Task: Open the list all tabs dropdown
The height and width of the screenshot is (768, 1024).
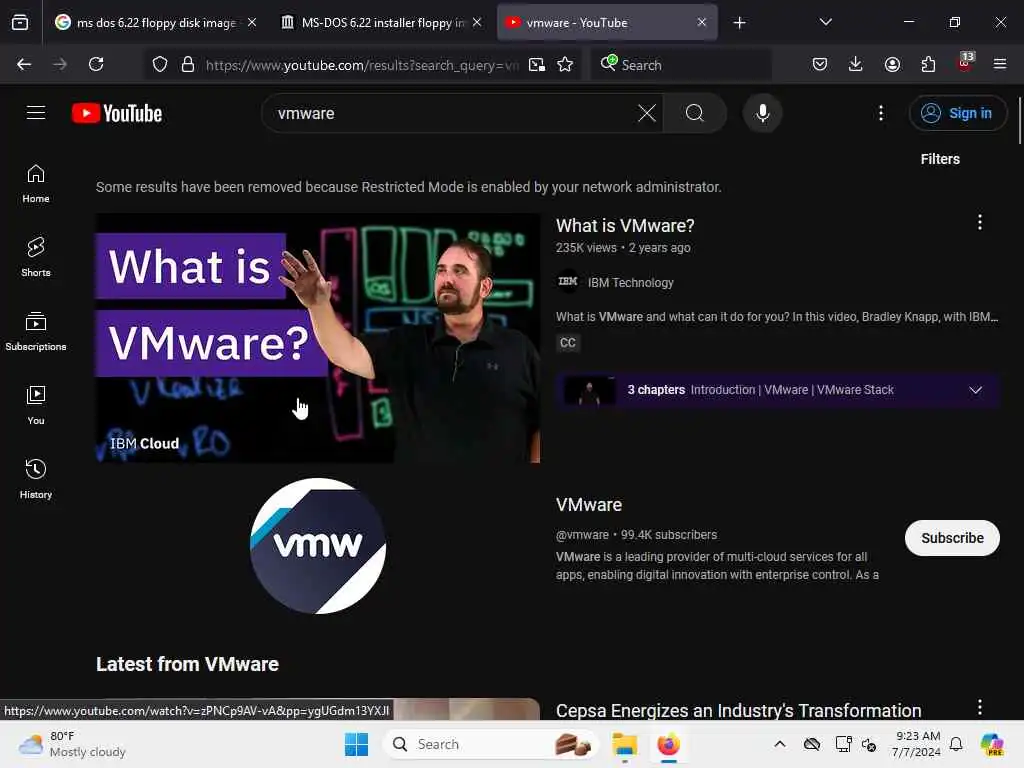Action: [825, 22]
